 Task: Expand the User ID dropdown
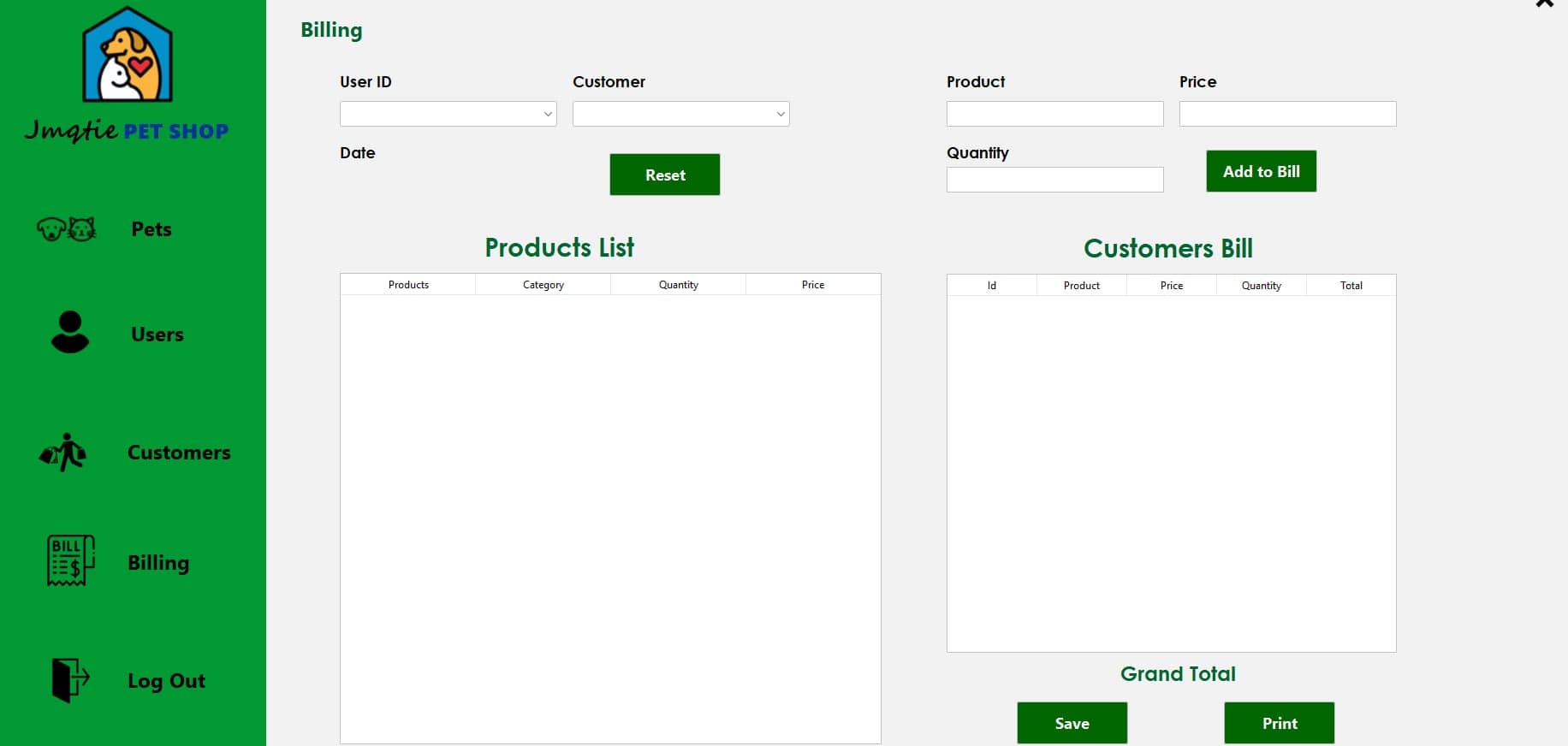[x=448, y=114]
